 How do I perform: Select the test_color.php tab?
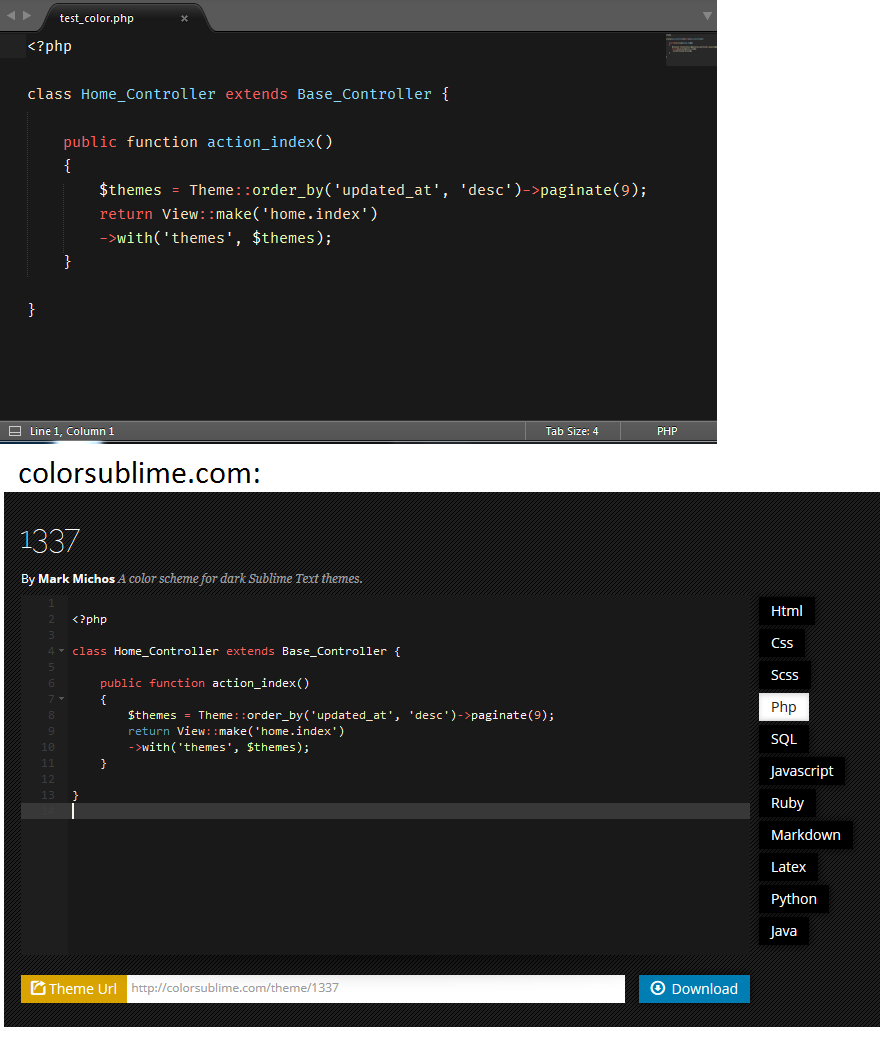(96, 17)
